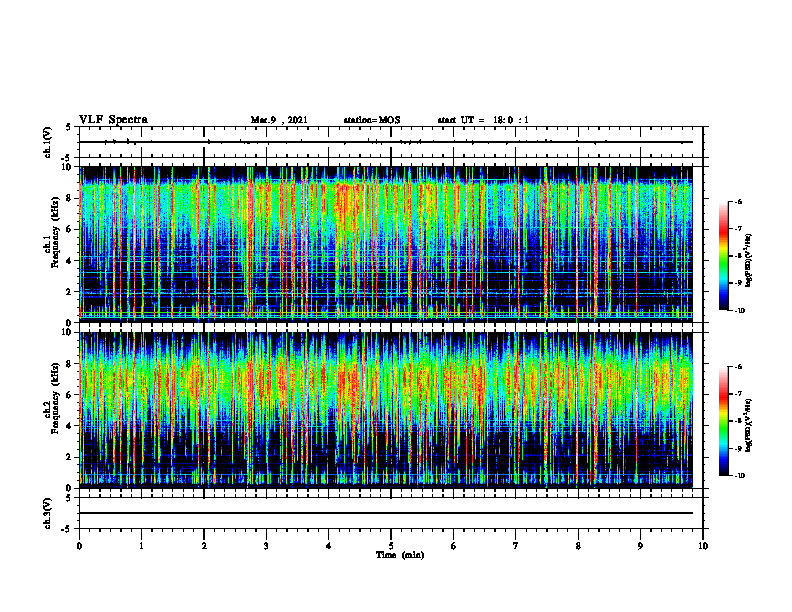The height and width of the screenshot is (612, 792).
Task: Click the "8" frequency tick of ch.2 spectrogram
Action: (70, 364)
